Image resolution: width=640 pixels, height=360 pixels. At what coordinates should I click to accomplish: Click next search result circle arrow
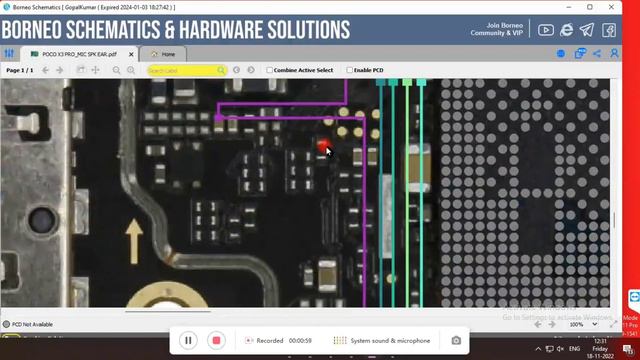coord(251,70)
